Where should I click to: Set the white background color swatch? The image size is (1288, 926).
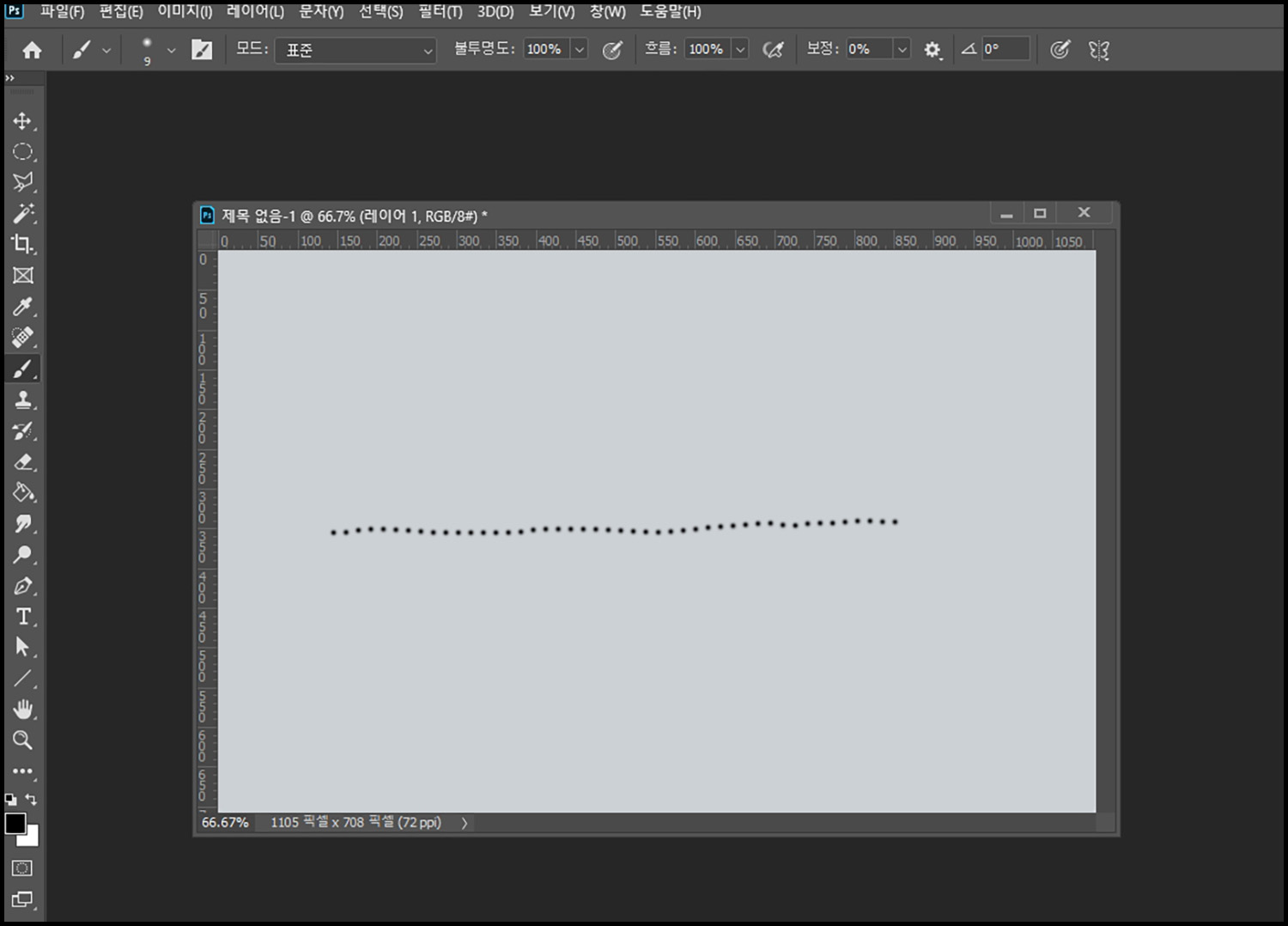(x=31, y=838)
